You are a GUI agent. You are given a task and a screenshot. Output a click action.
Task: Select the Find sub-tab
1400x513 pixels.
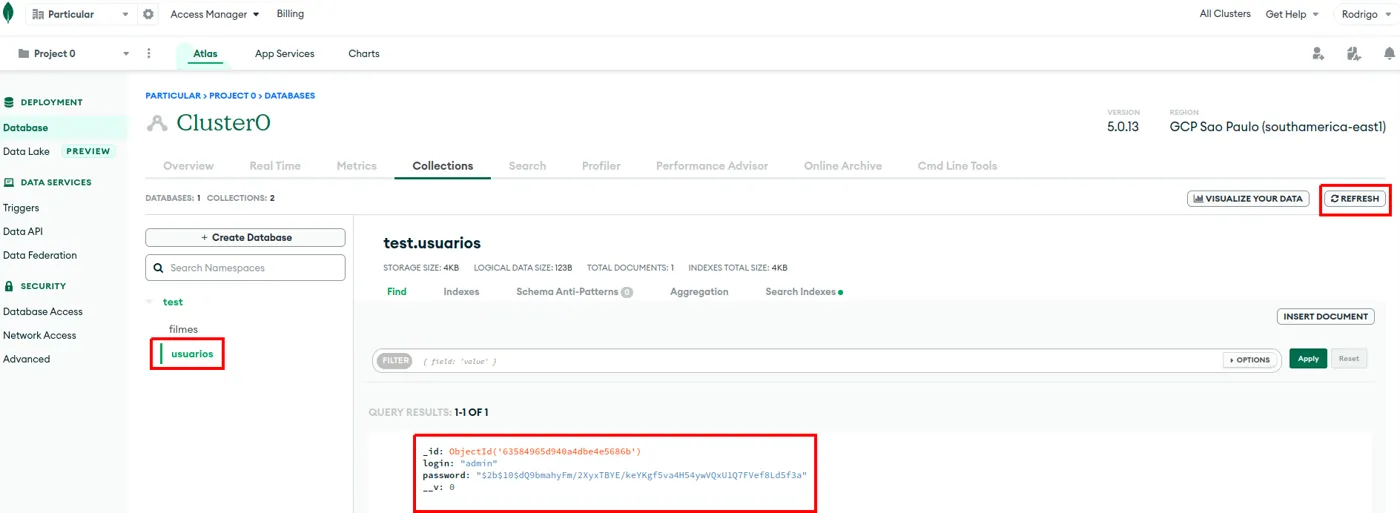(x=397, y=292)
